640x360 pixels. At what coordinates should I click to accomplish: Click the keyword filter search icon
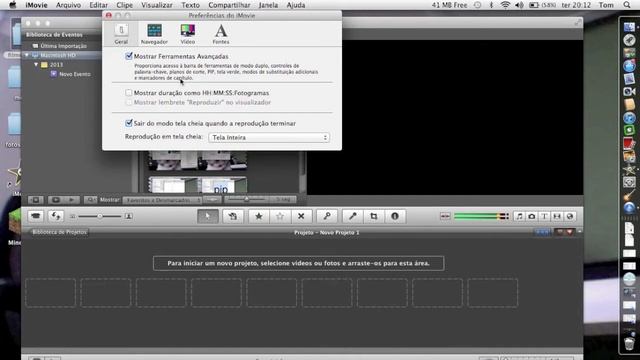click(x=91, y=200)
